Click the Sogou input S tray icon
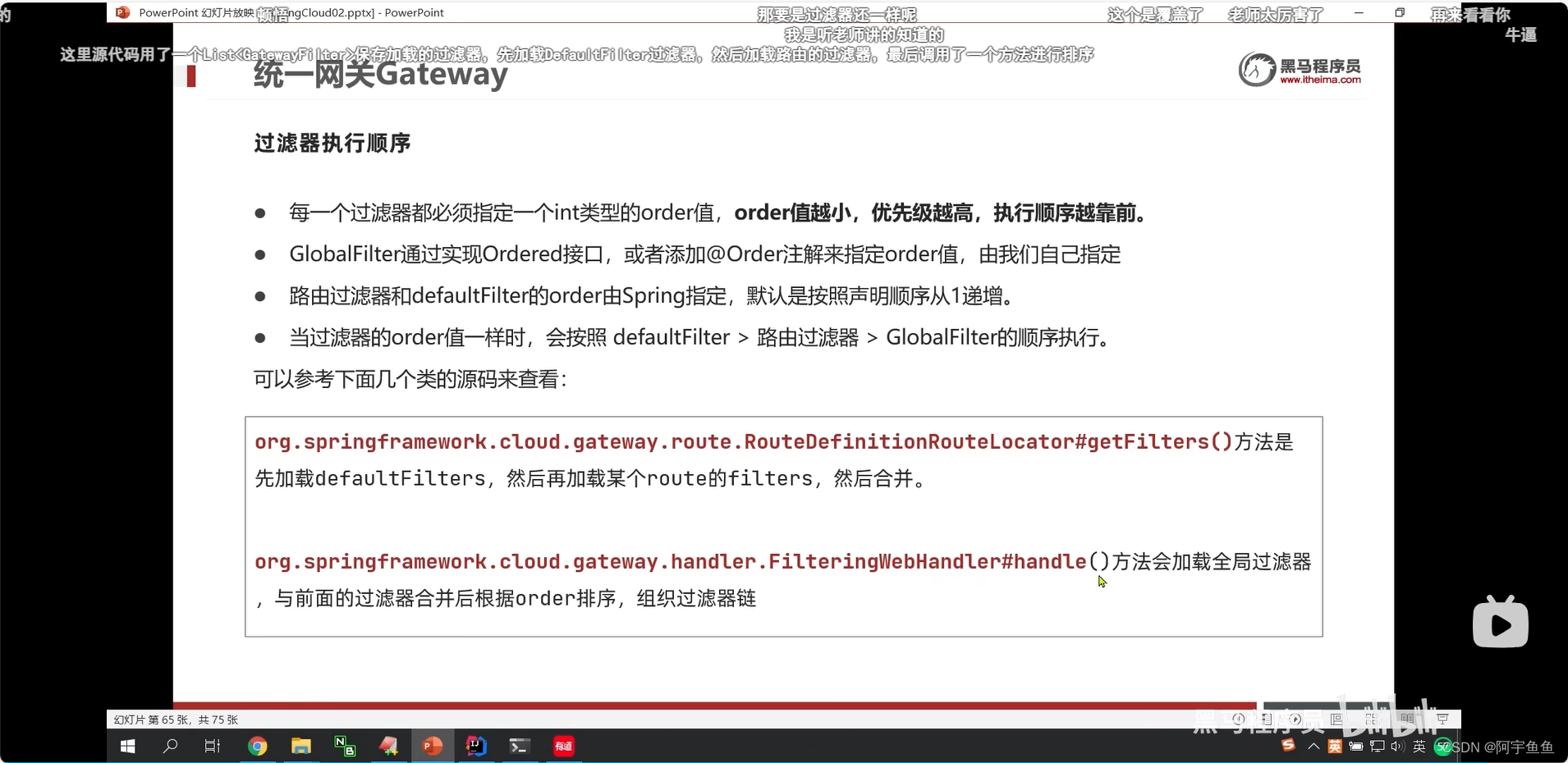This screenshot has height=763, width=1568. [x=1288, y=745]
